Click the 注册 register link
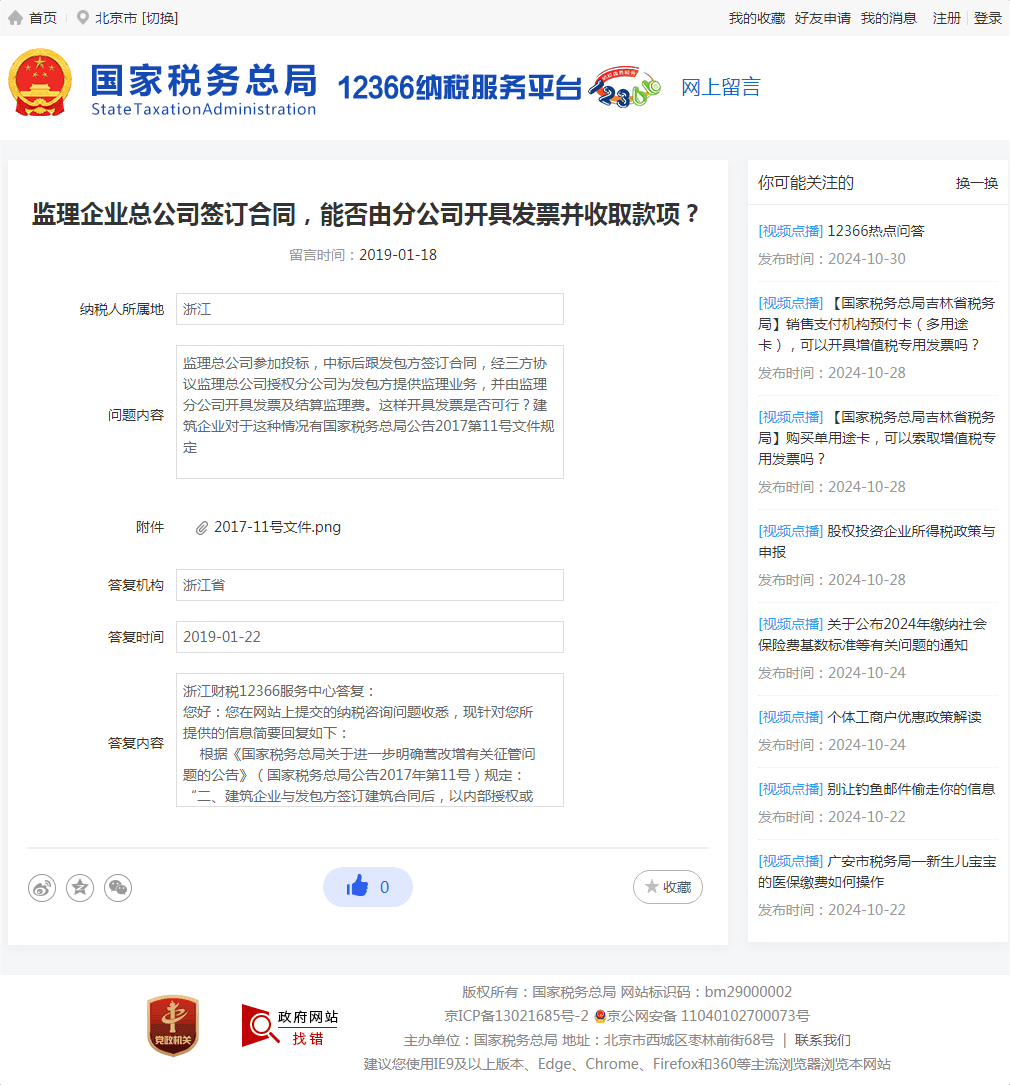 [946, 18]
